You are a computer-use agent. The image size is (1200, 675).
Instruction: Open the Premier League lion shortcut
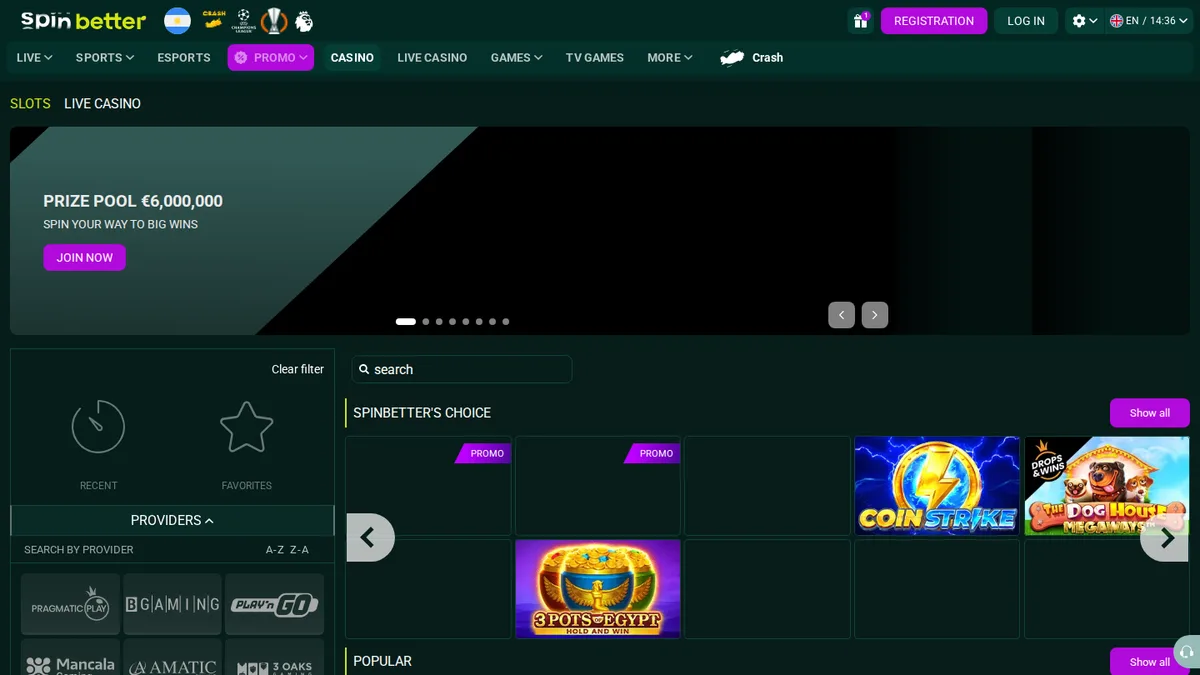(x=303, y=20)
